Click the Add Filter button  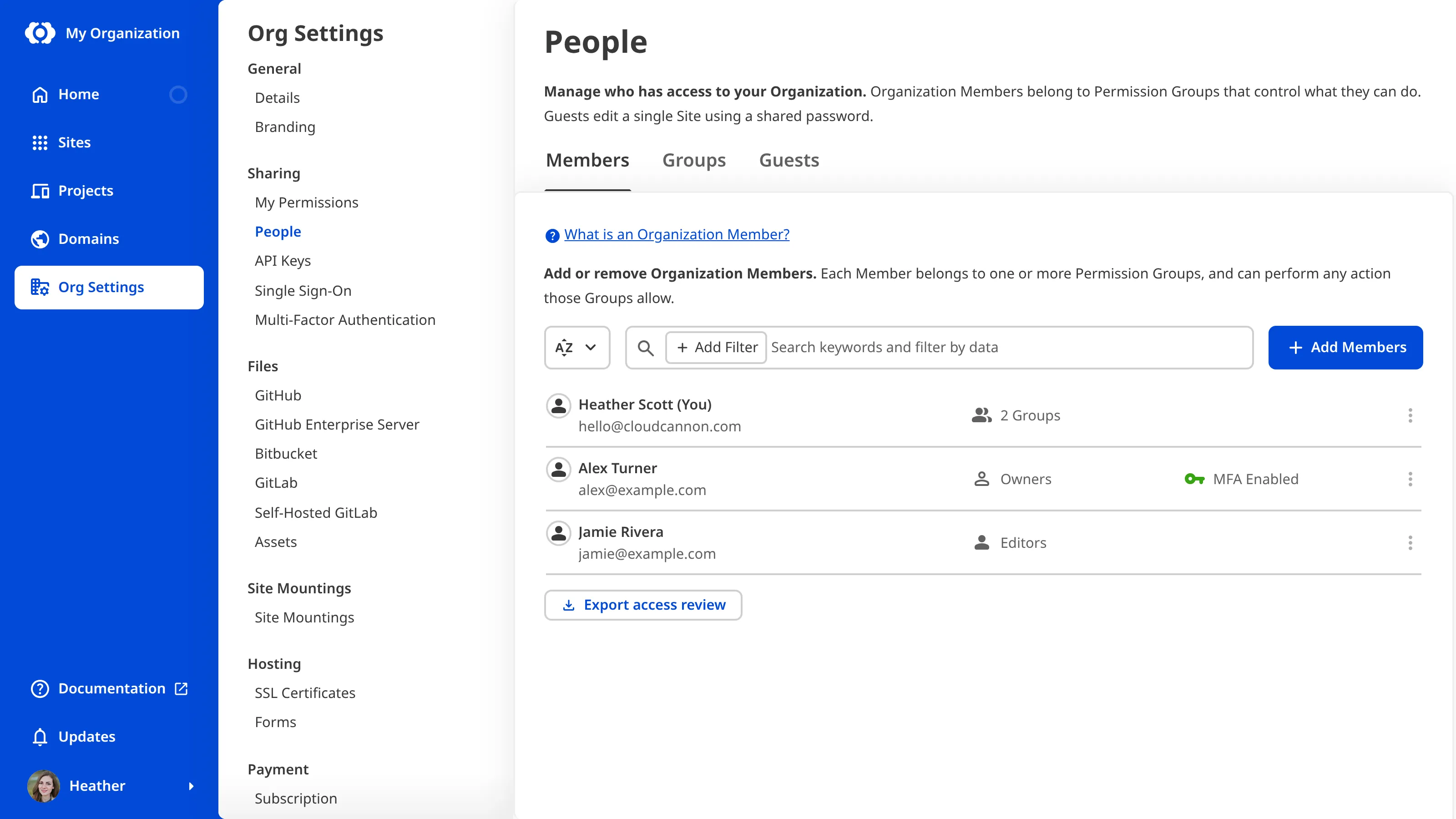716,348
